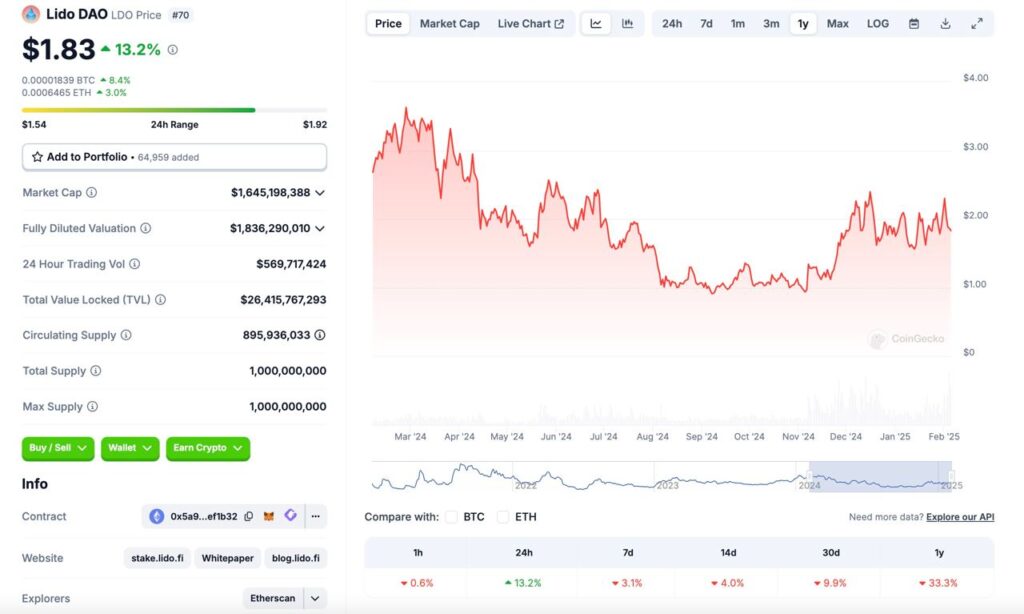
Task: Open the 24 Hour Trading Vol info icon
Action: [x=135, y=264]
